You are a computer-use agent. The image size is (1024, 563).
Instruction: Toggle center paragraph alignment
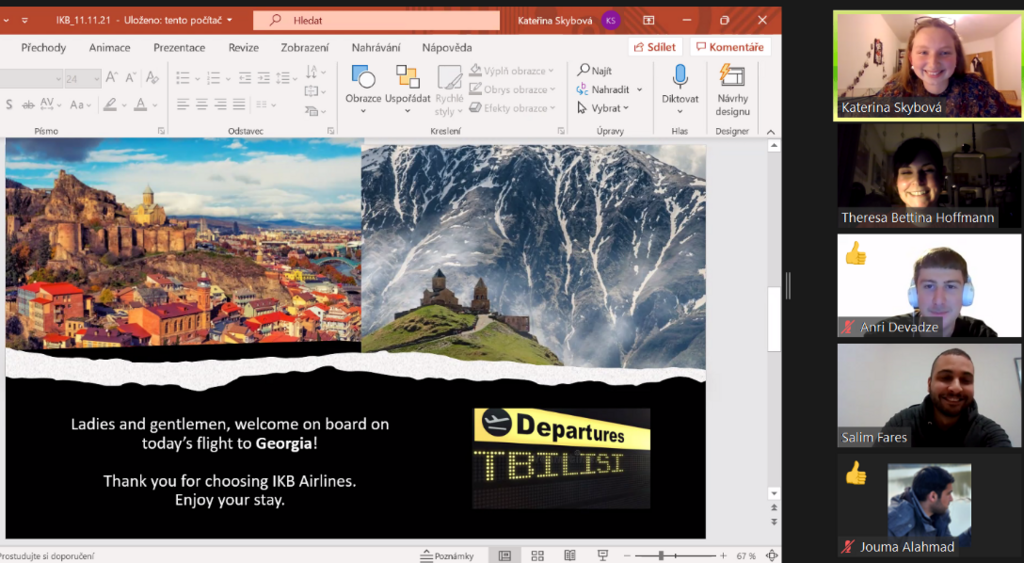pos(202,105)
